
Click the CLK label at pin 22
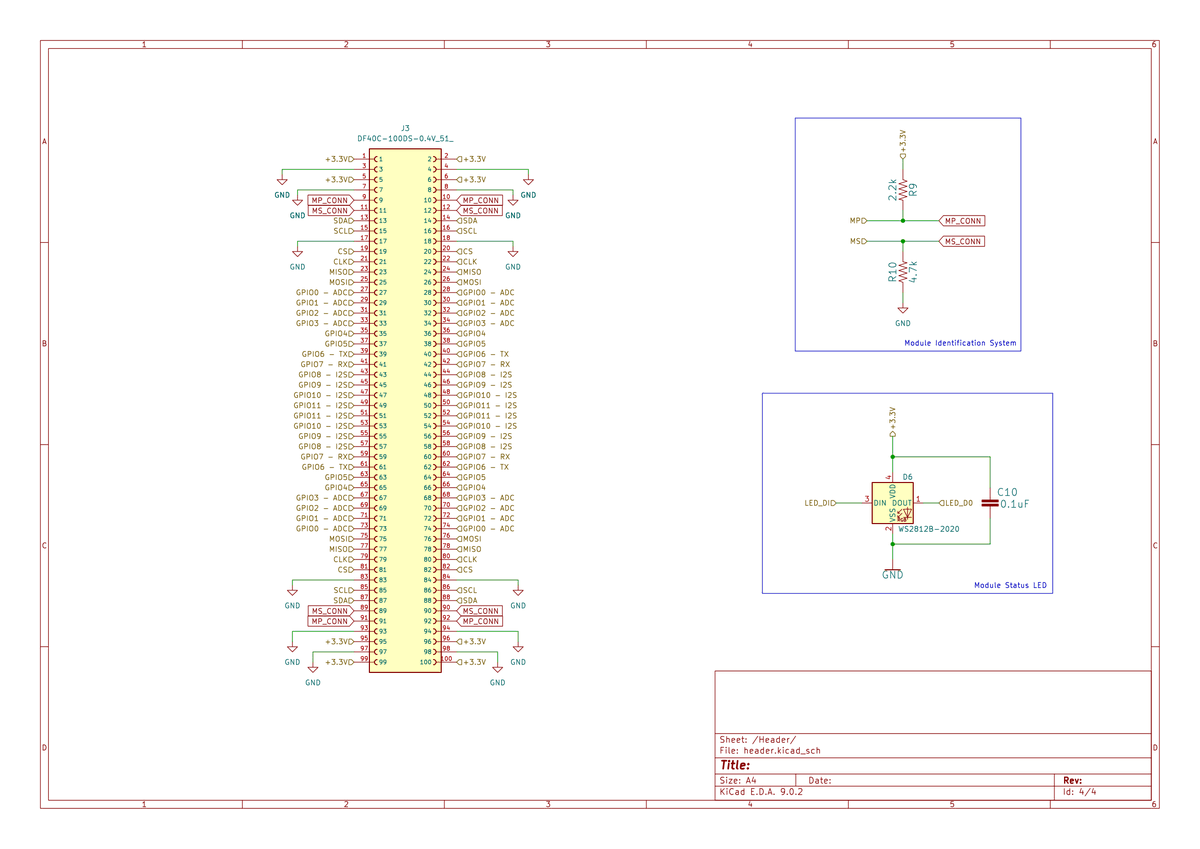click(467, 262)
